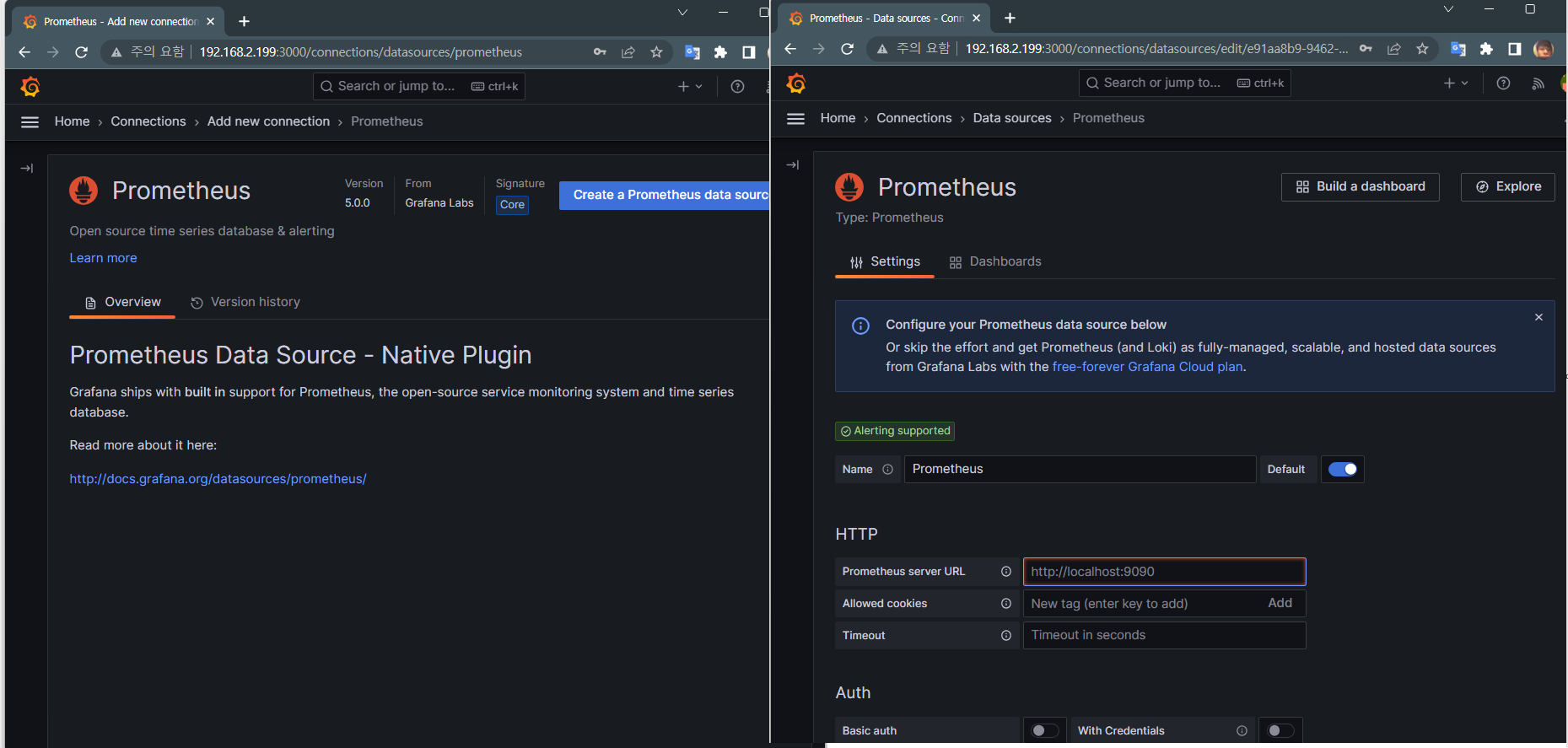The width and height of the screenshot is (1568, 748).
Task: Reload page in left browser window
Action: pyautogui.click(x=81, y=52)
